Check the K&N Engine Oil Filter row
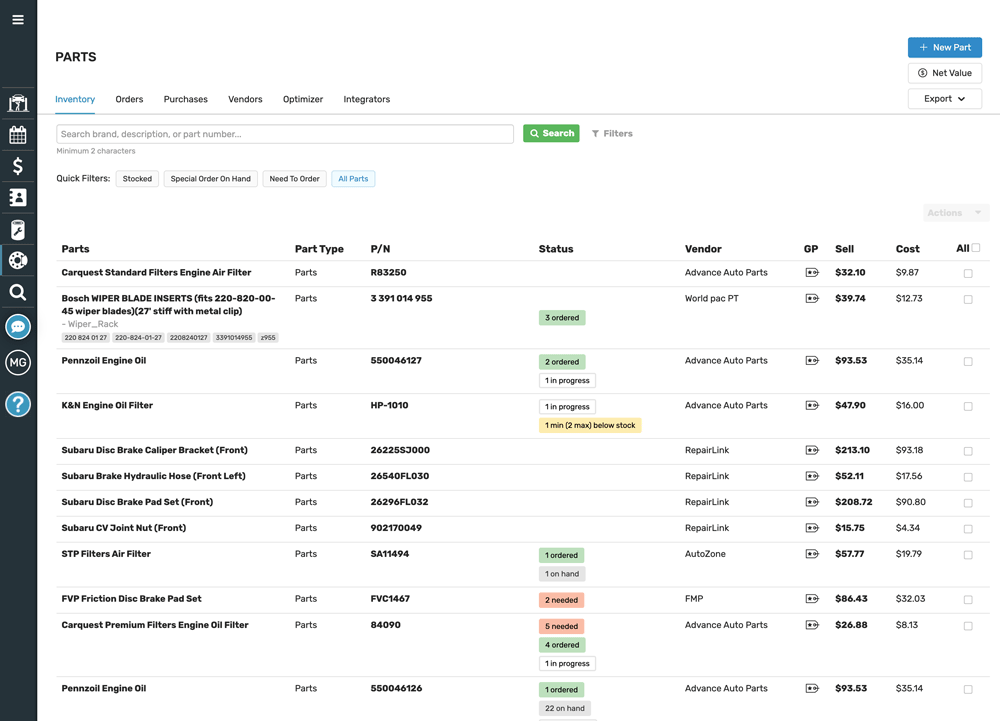Viewport: 1000px width, 721px height. (968, 406)
